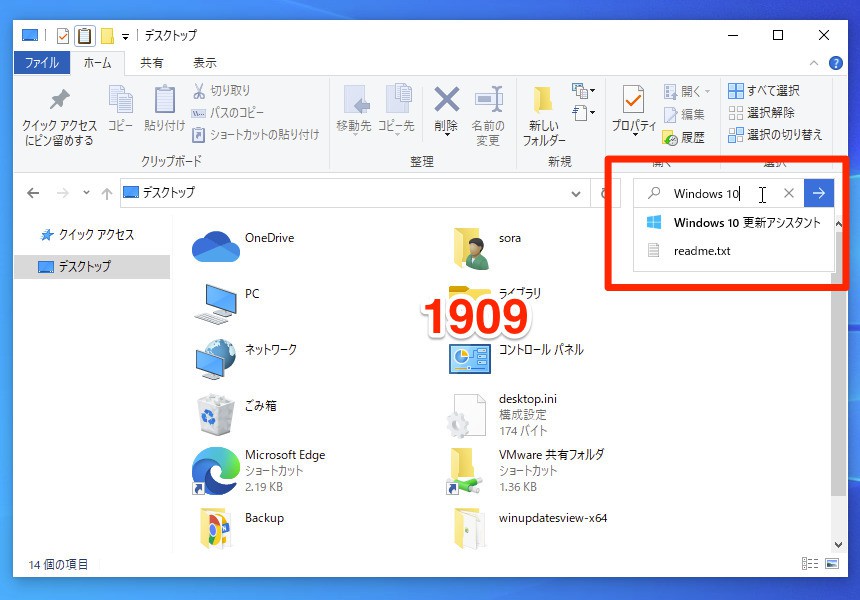Select the Microsoft Edge shortcut

pyautogui.click(x=258, y=471)
